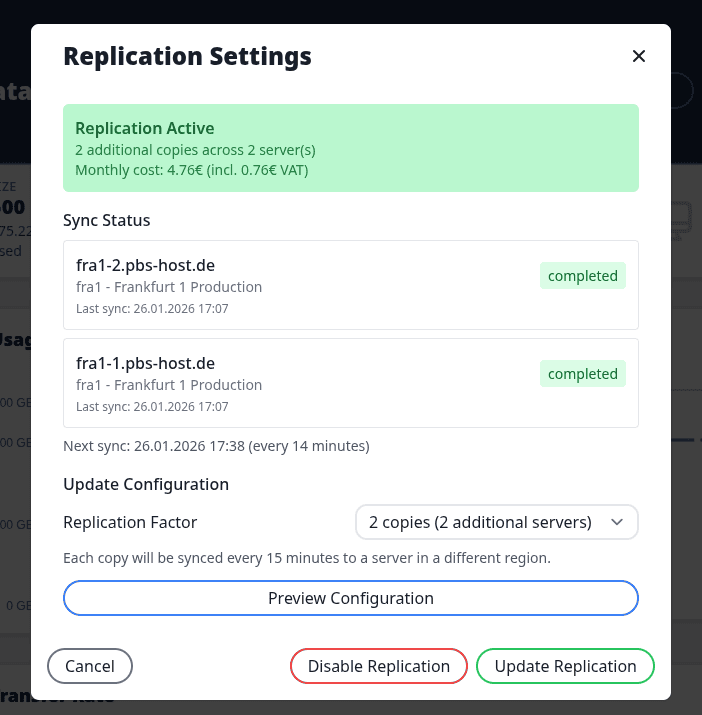Click the Sync Status heading

(107, 220)
